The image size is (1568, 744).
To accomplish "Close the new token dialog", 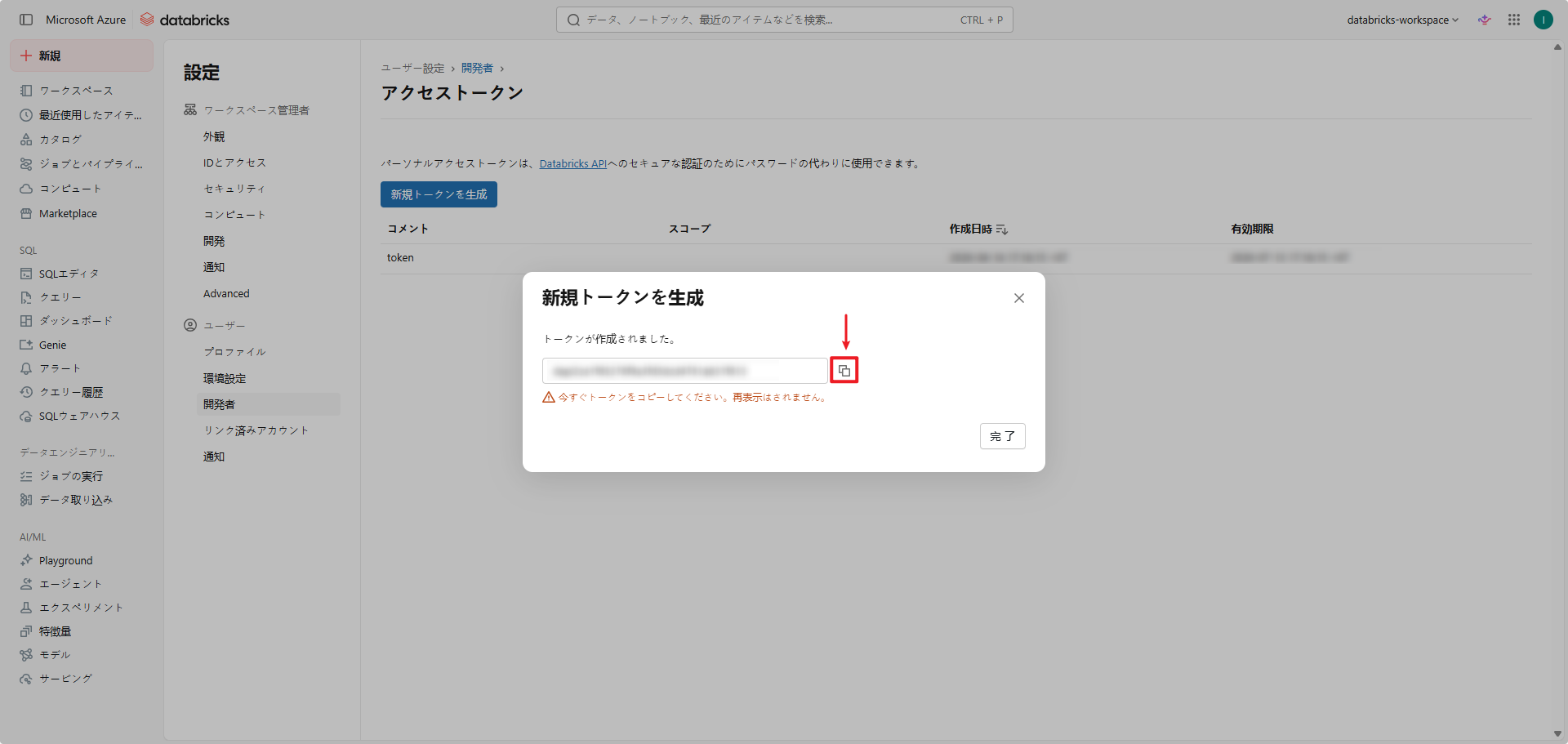I will pos(1018,298).
